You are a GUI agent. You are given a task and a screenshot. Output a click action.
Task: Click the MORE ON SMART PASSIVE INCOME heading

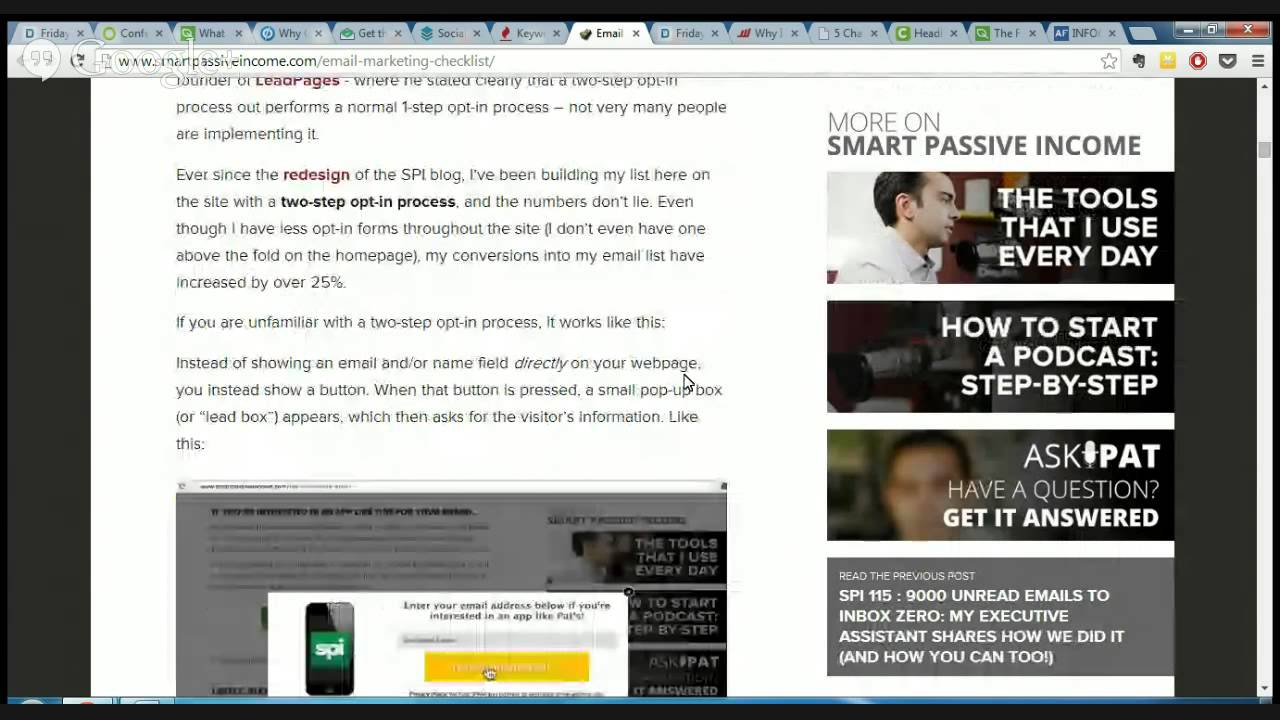coord(984,134)
